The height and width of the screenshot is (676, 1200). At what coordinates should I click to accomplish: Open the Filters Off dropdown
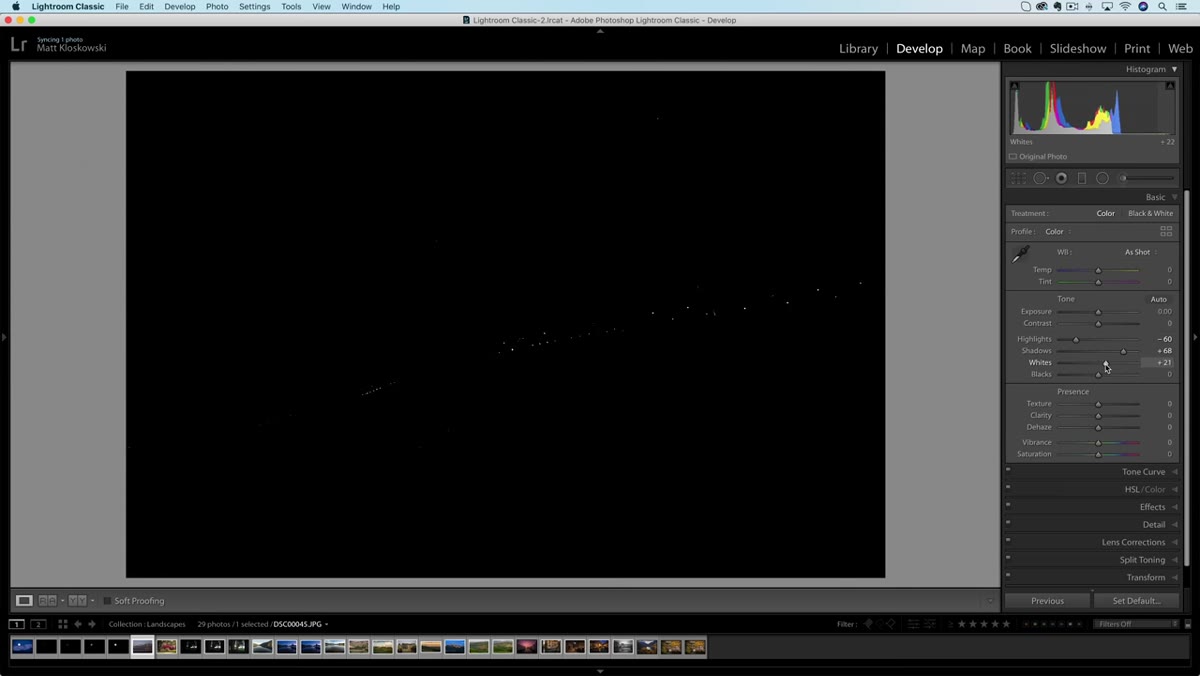coord(1138,624)
